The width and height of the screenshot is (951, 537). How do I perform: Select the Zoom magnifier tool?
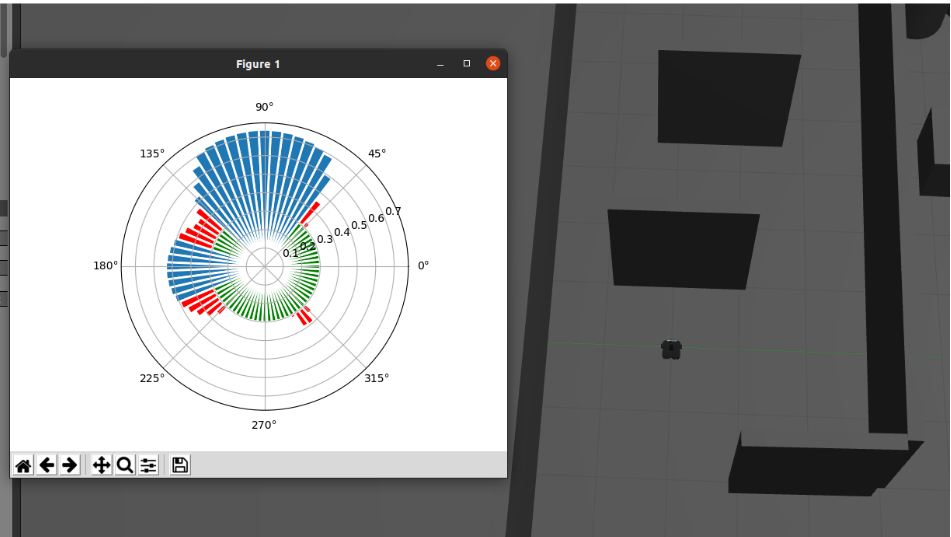point(124,465)
